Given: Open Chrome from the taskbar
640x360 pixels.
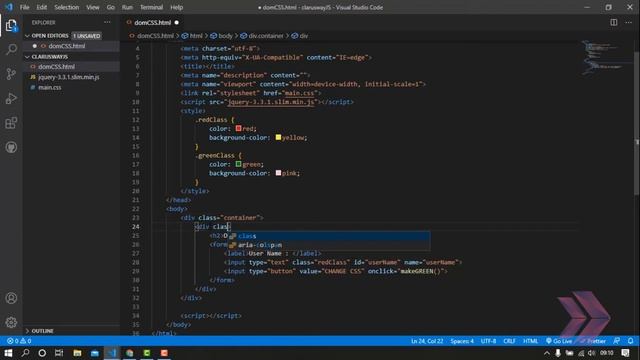Looking at the screenshot, I should point(129,353).
